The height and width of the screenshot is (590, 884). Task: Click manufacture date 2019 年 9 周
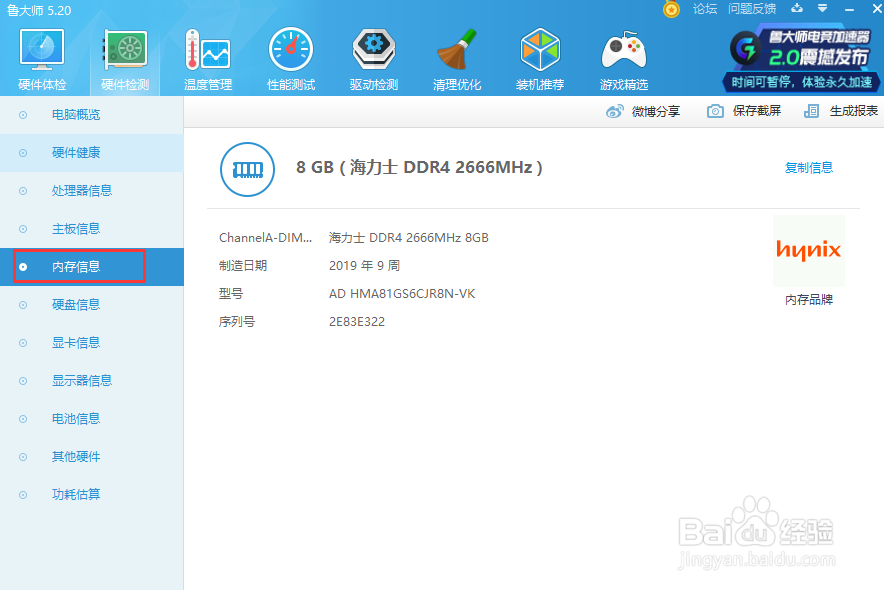pyautogui.click(x=364, y=265)
